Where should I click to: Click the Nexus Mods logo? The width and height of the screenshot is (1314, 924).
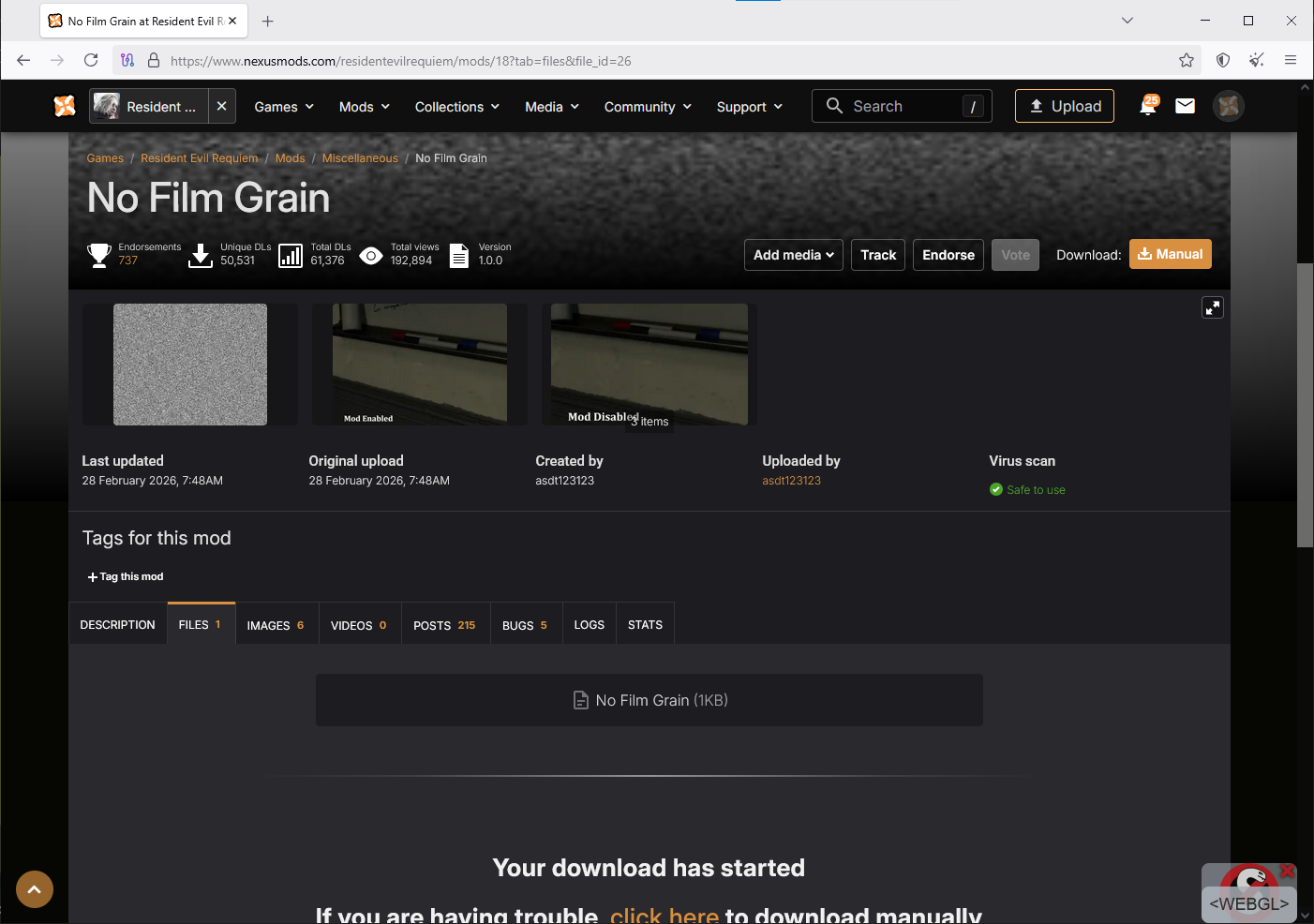(65, 106)
